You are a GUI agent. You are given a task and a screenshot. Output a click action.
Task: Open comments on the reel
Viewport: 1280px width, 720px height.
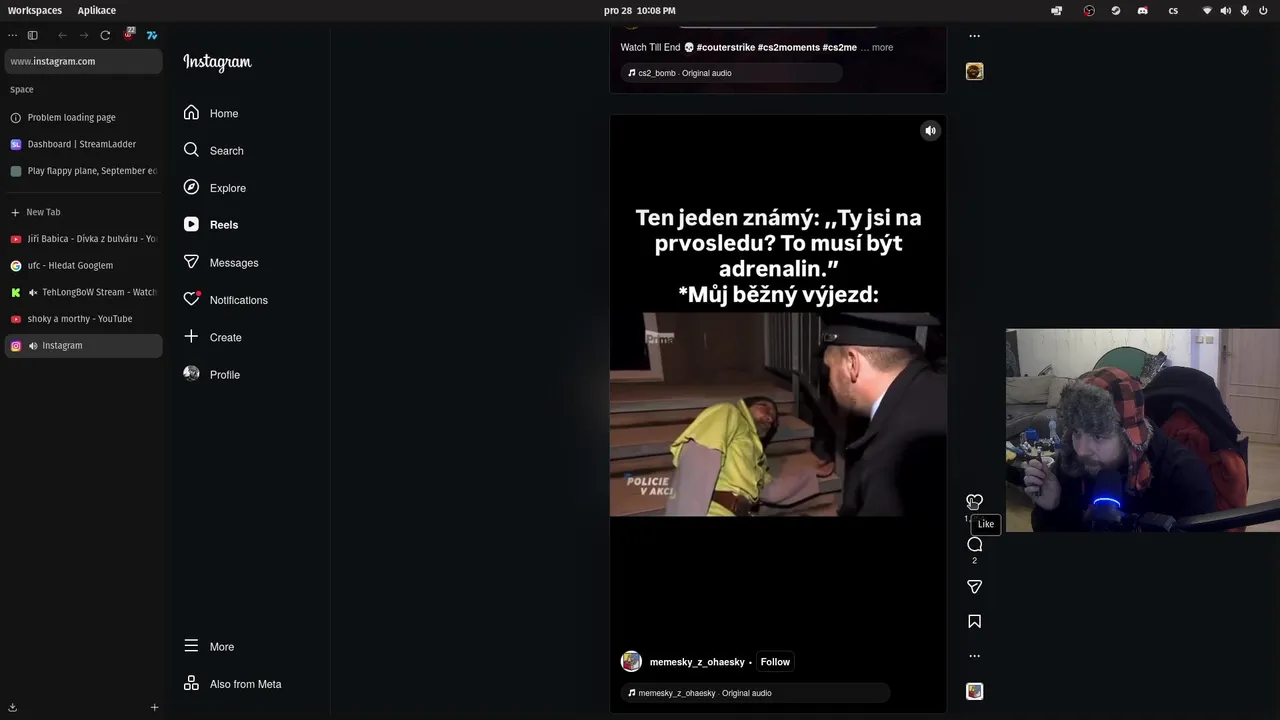tap(974, 545)
